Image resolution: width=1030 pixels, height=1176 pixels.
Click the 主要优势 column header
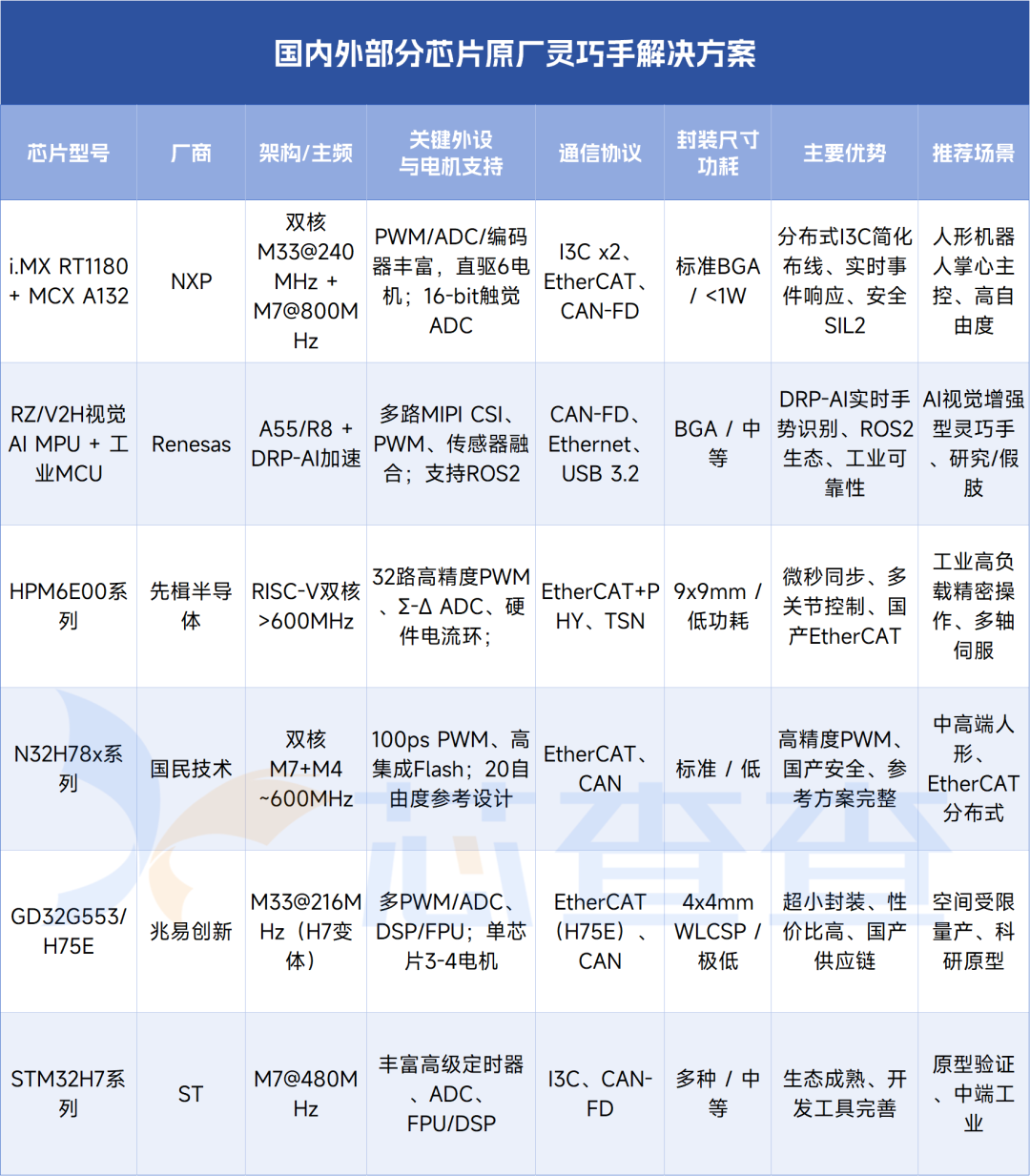coord(845,153)
